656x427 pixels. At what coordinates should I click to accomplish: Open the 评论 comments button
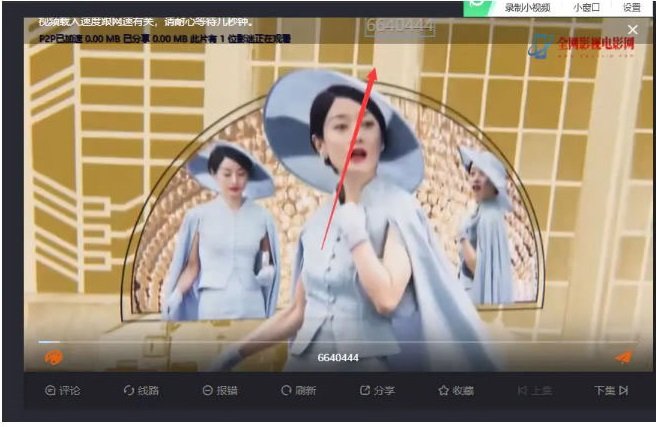[62, 391]
